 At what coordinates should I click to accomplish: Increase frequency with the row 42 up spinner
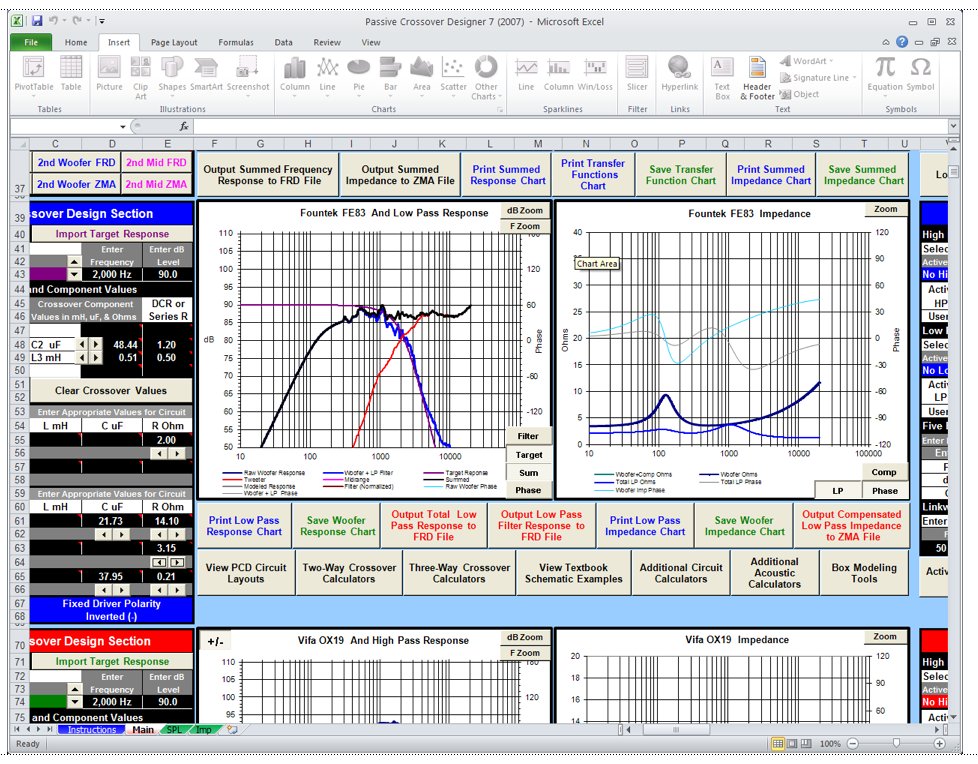(x=74, y=262)
